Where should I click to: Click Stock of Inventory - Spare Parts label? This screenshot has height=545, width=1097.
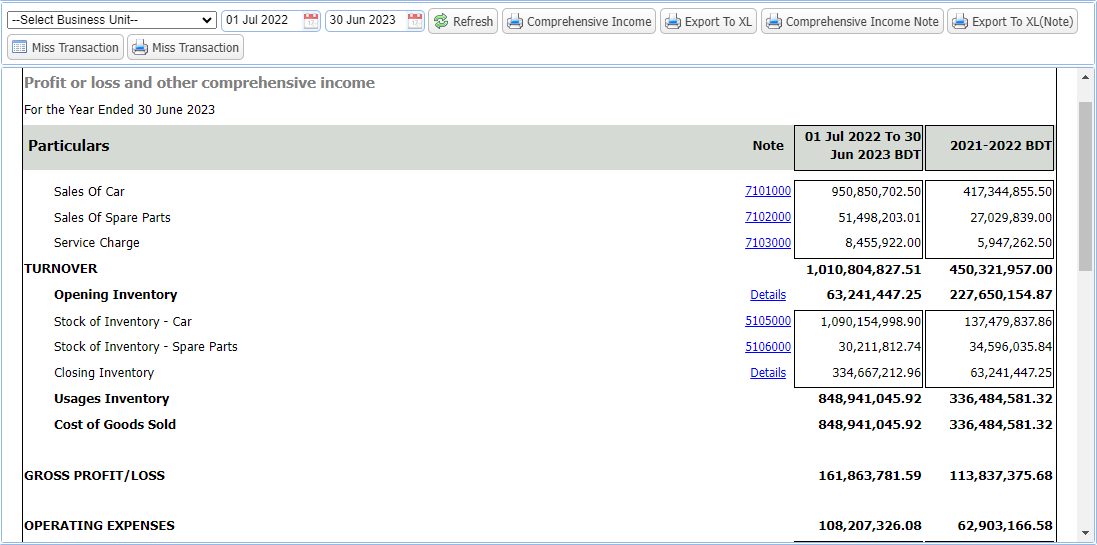[x=146, y=347]
